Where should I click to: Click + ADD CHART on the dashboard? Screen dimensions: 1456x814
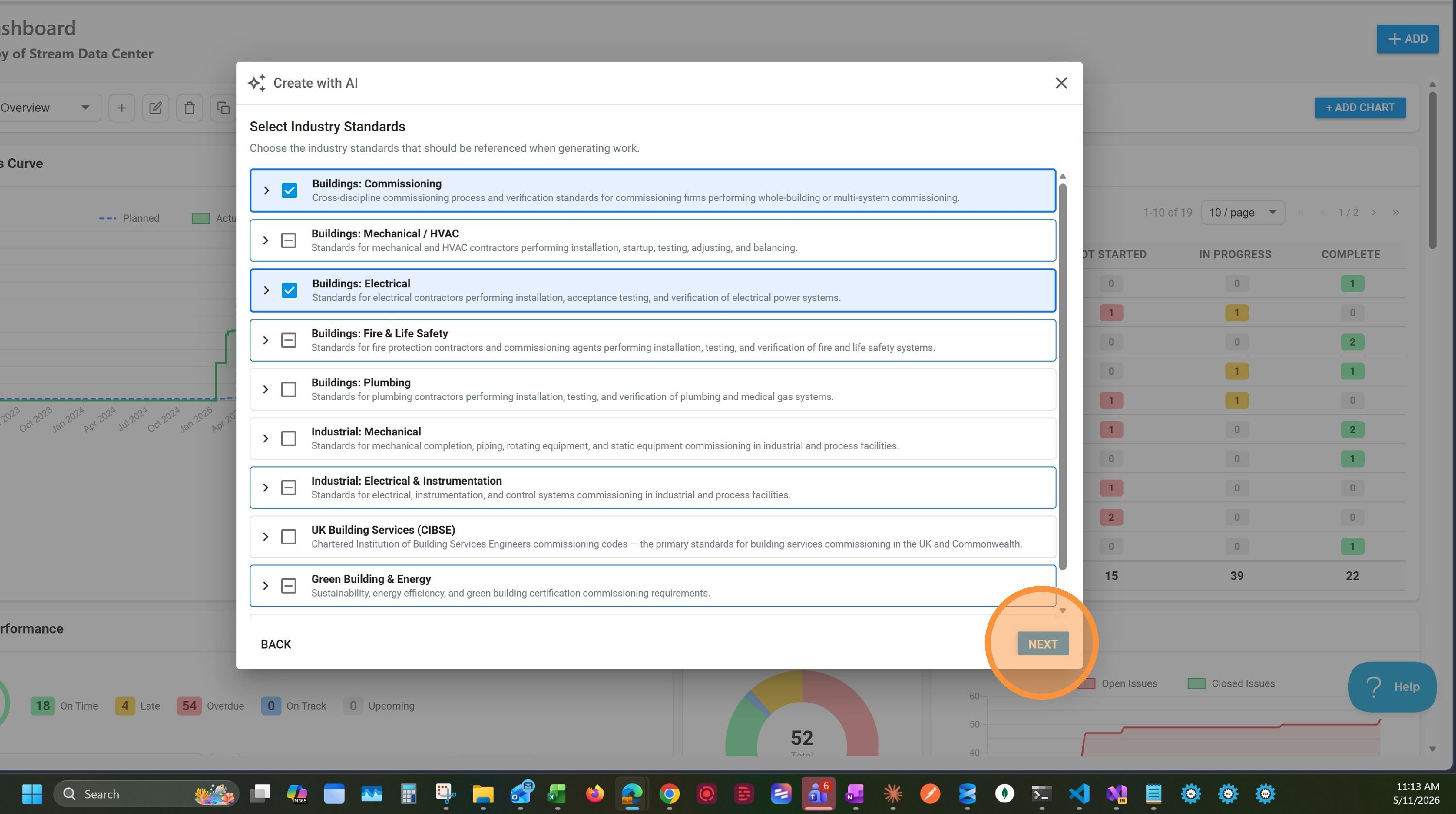click(1360, 107)
